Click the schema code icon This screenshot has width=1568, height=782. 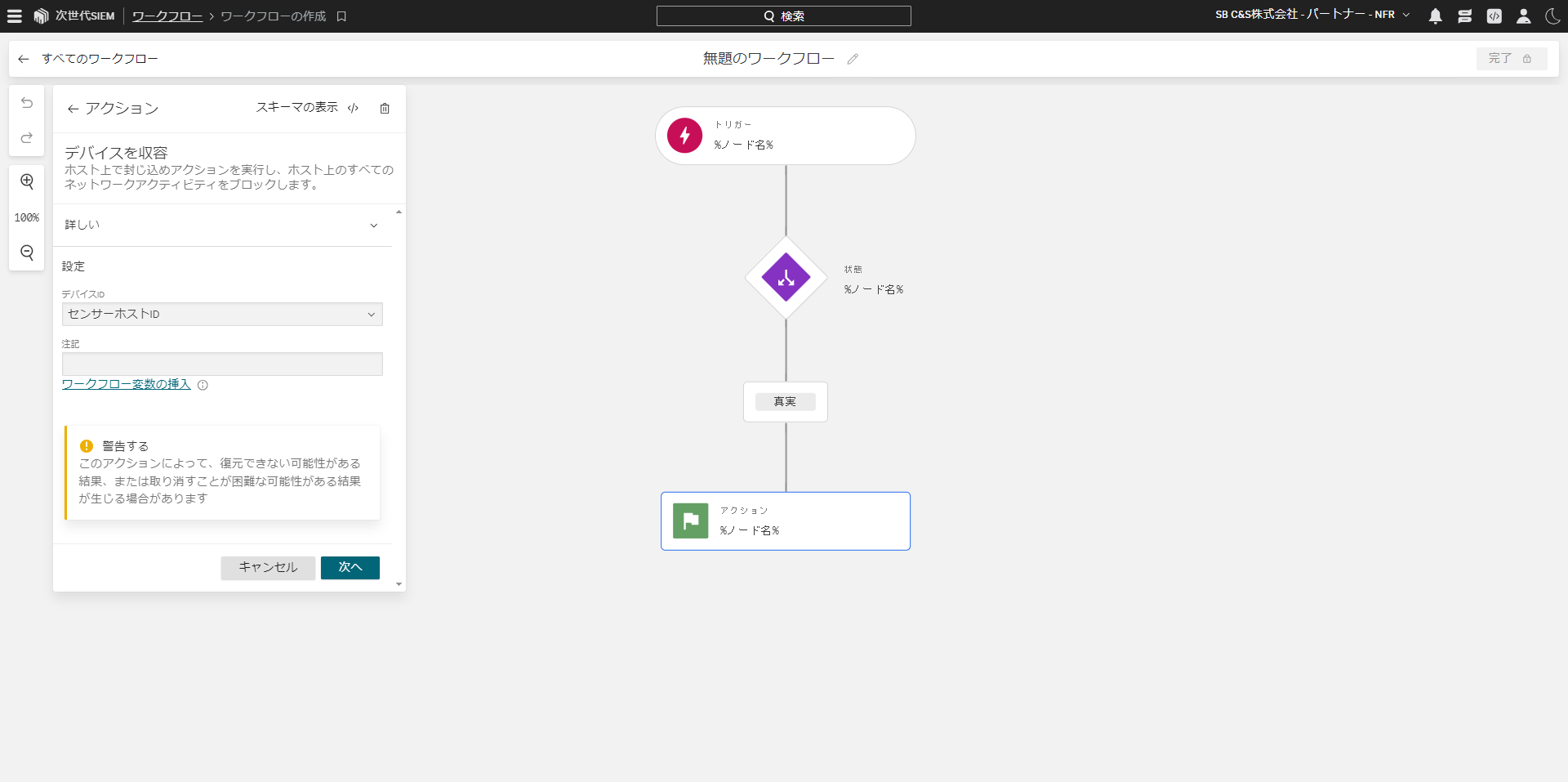tap(353, 108)
